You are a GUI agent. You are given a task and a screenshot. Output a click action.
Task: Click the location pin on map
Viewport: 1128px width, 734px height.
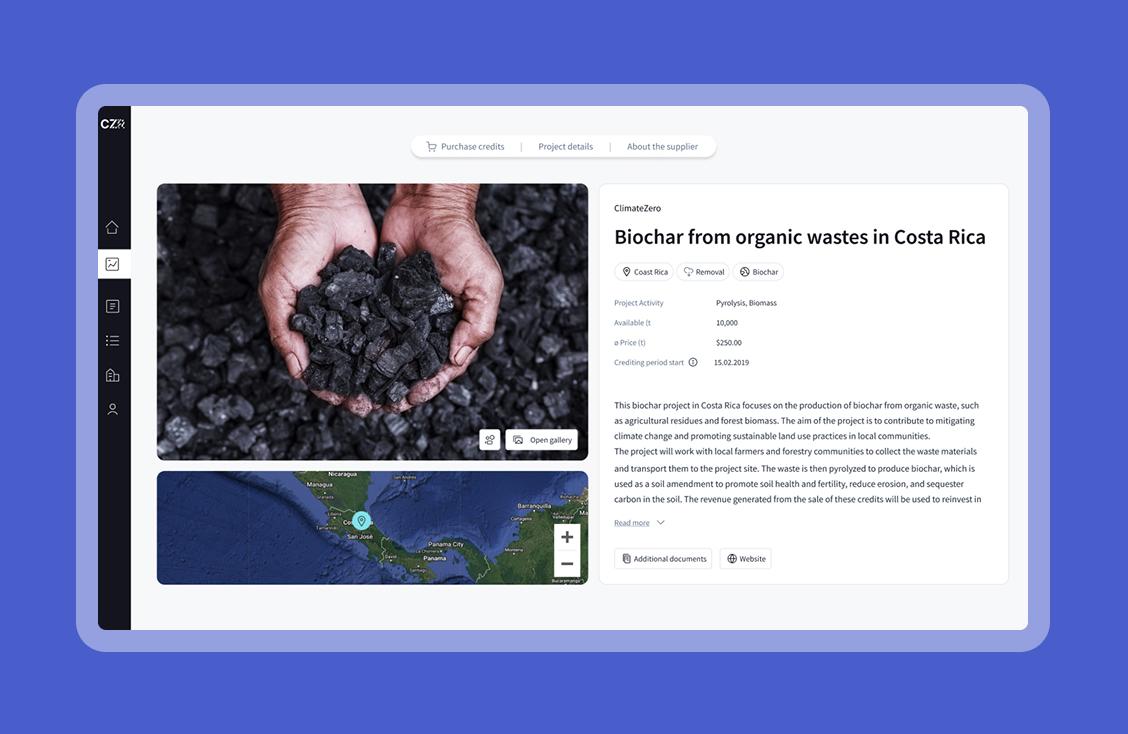[x=361, y=520]
